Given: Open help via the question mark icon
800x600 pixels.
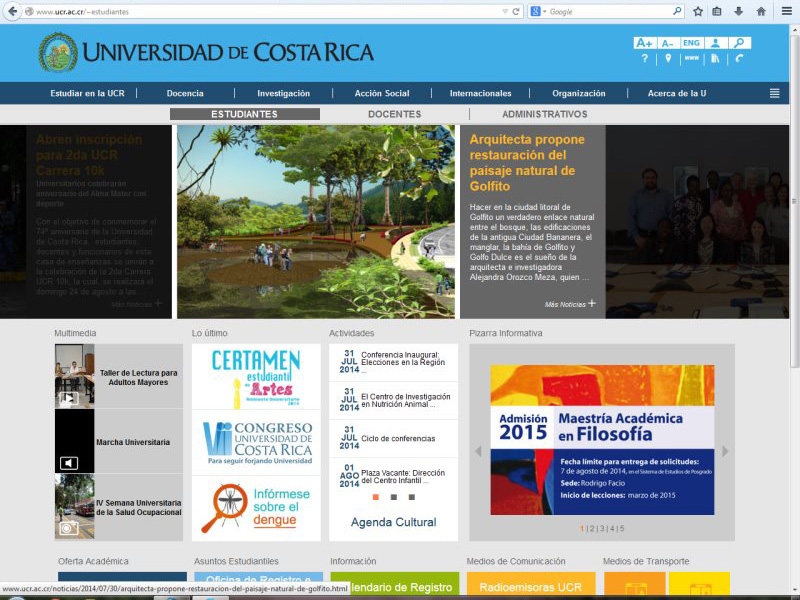Looking at the screenshot, I should pos(644,59).
